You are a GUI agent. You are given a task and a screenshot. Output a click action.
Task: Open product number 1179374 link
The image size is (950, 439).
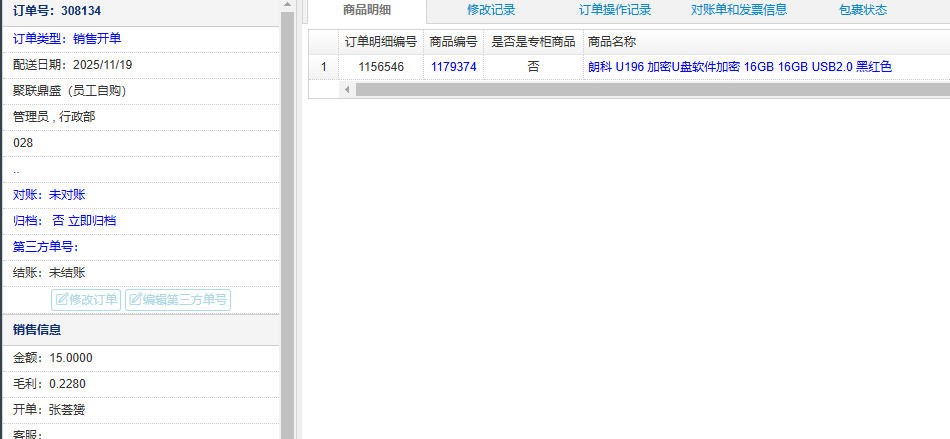[453, 67]
